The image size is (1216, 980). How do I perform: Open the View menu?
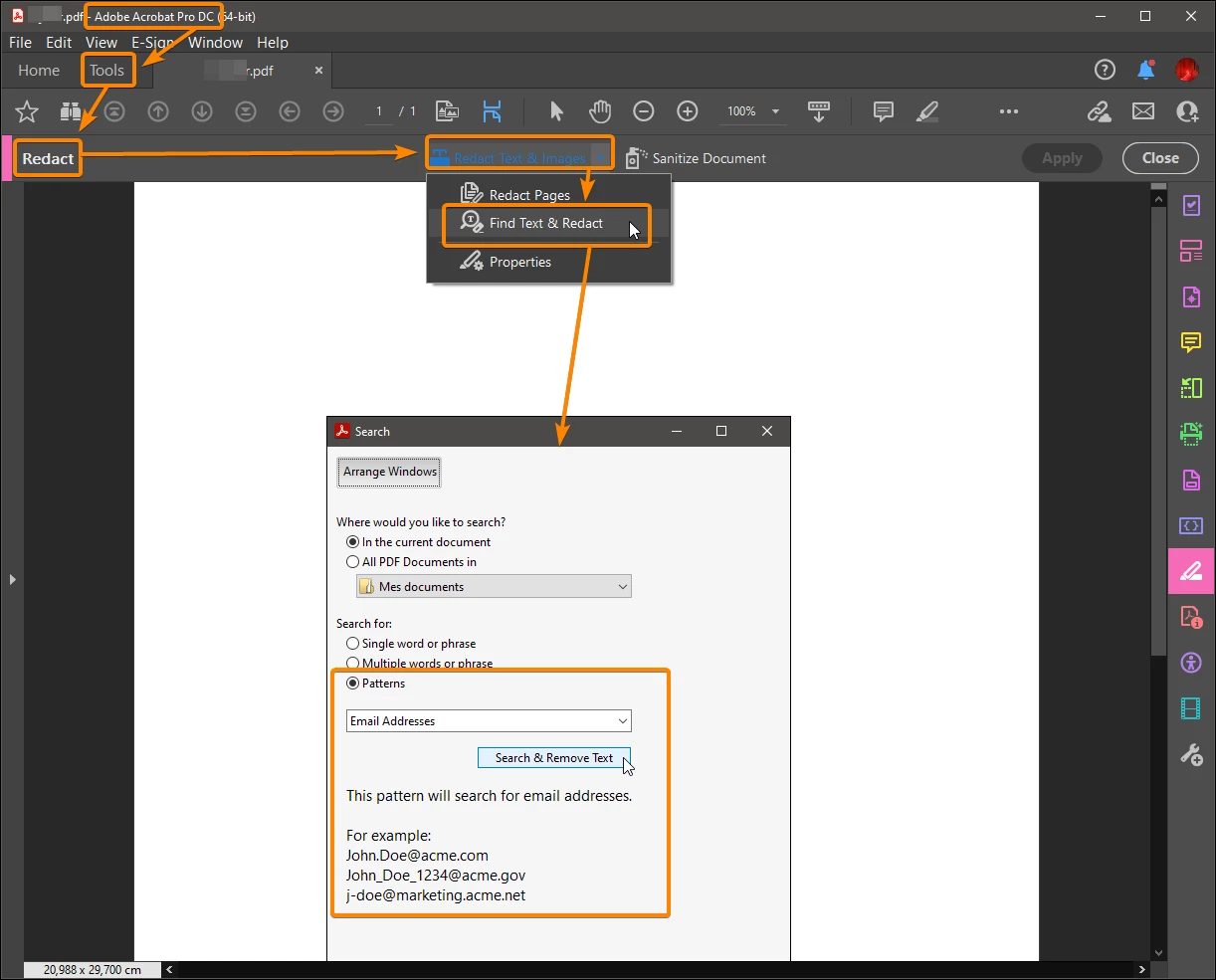101,43
